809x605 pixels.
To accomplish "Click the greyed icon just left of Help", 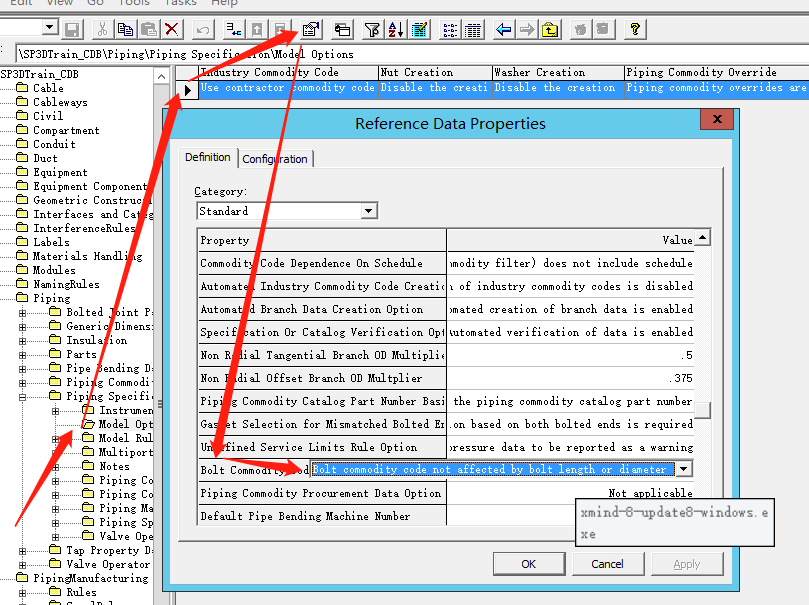I will [x=603, y=29].
